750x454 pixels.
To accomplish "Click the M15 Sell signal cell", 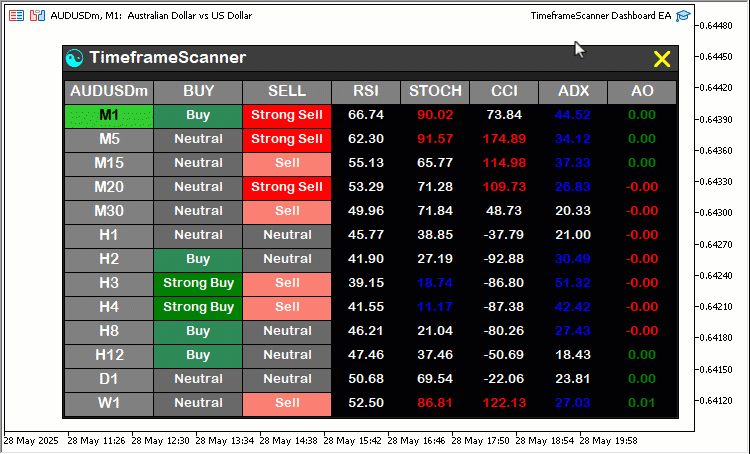I will point(287,164).
